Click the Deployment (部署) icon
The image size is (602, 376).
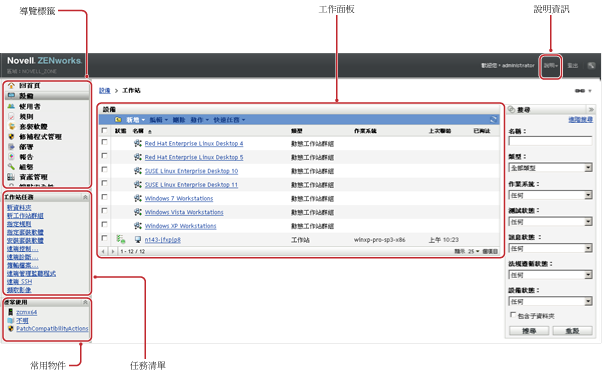pyautogui.click(x=12, y=147)
